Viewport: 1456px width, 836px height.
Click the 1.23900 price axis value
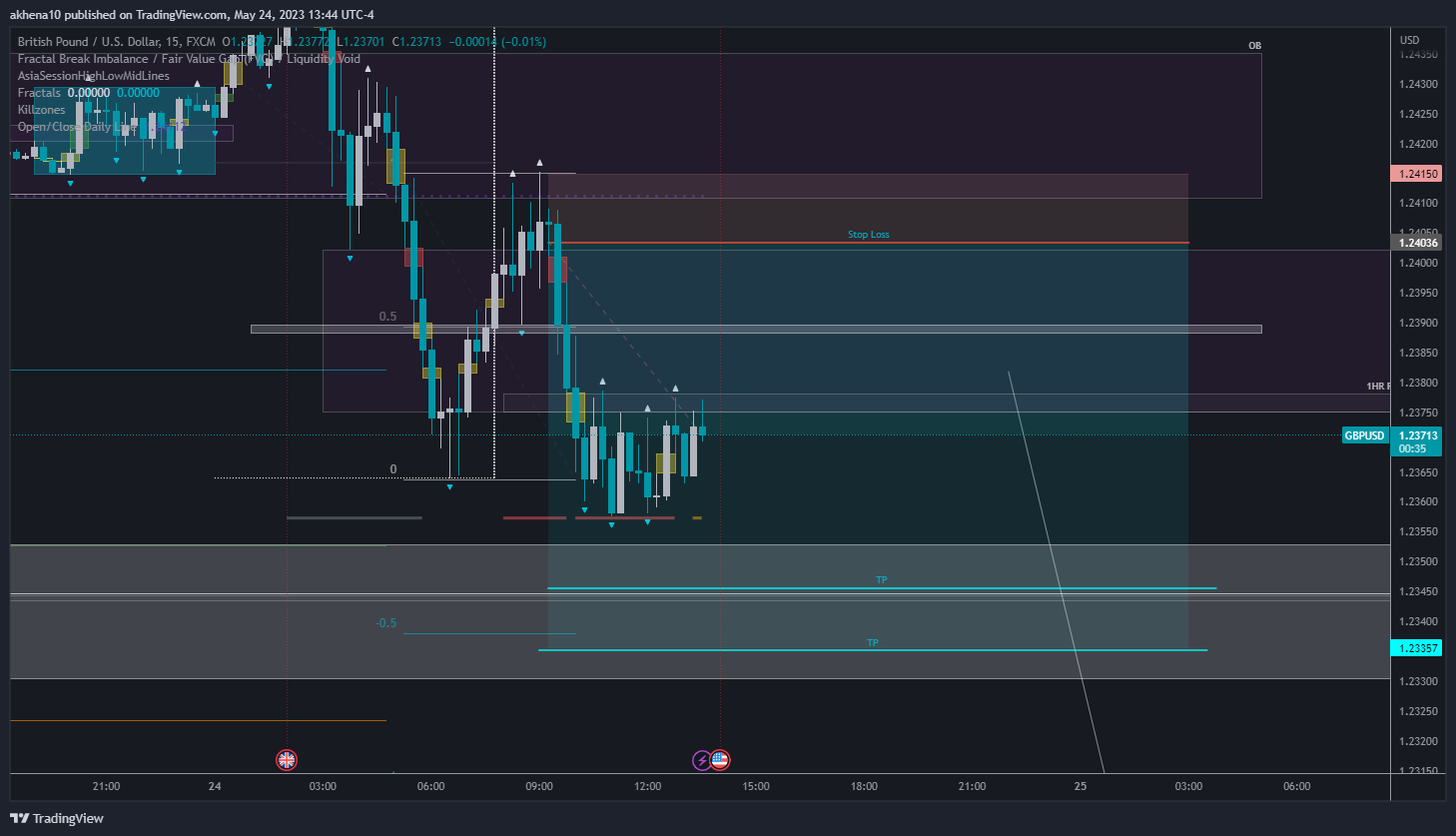coord(1418,324)
